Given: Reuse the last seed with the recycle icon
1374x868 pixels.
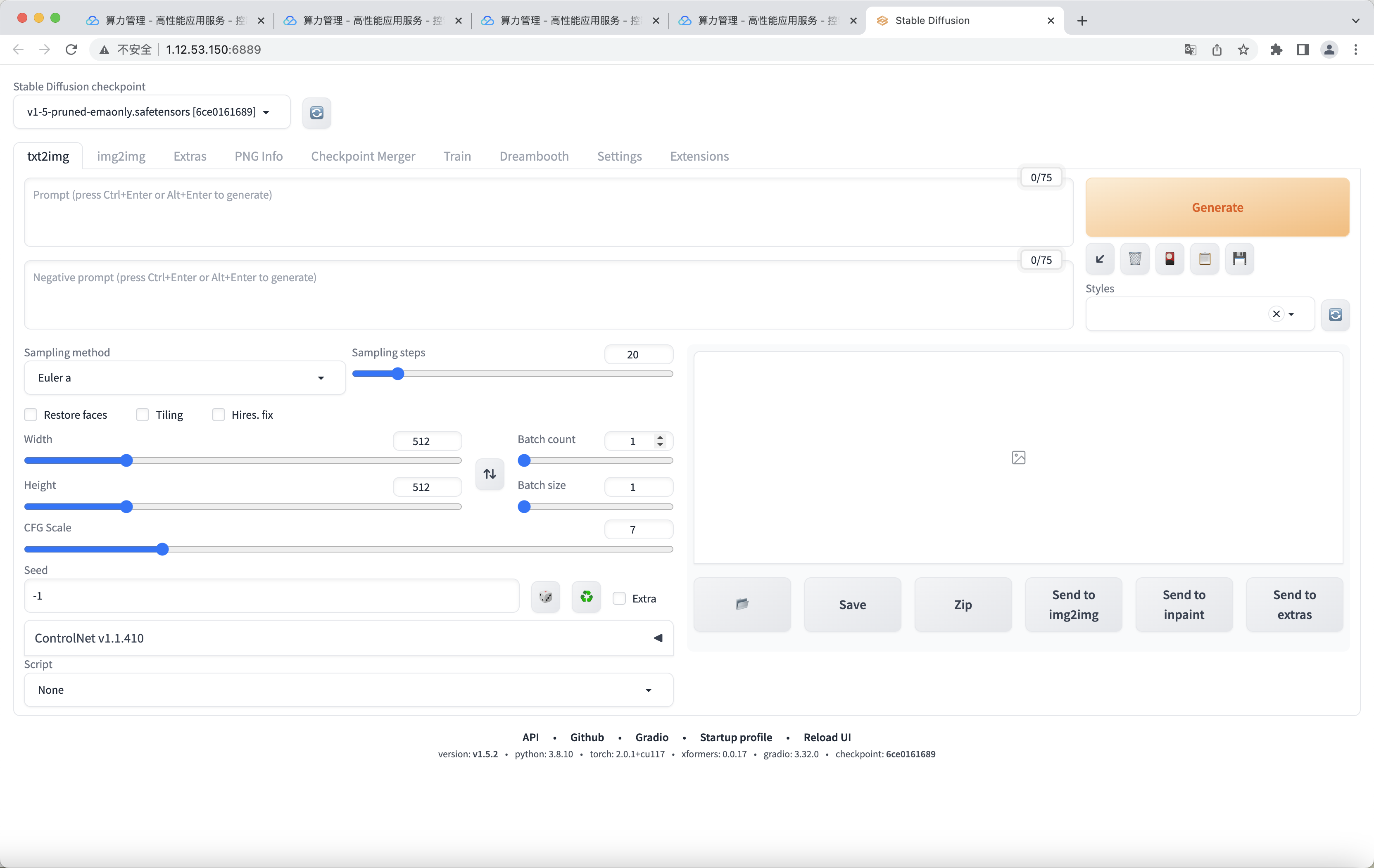Looking at the screenshot, I should 586,597.
